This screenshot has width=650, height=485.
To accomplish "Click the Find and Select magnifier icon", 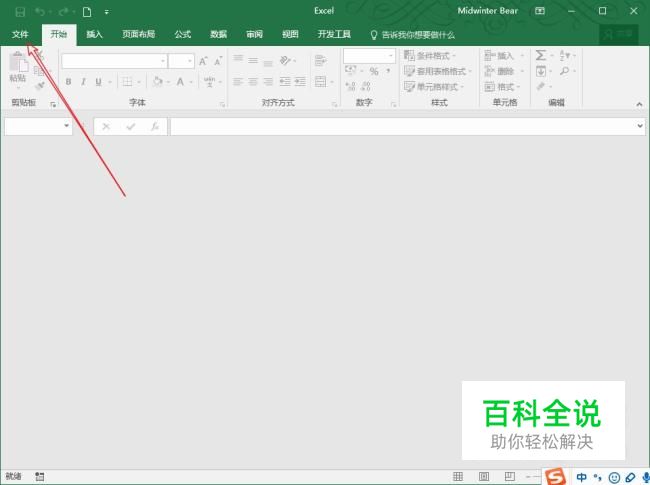I will click(x=564, y=71).
